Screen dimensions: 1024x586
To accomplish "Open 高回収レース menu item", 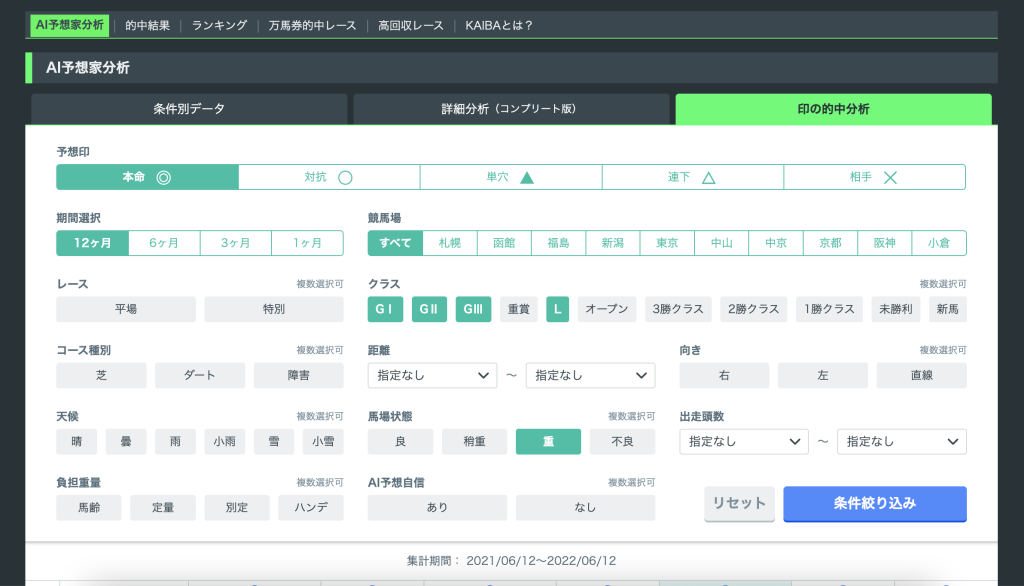I will point(411,25).
